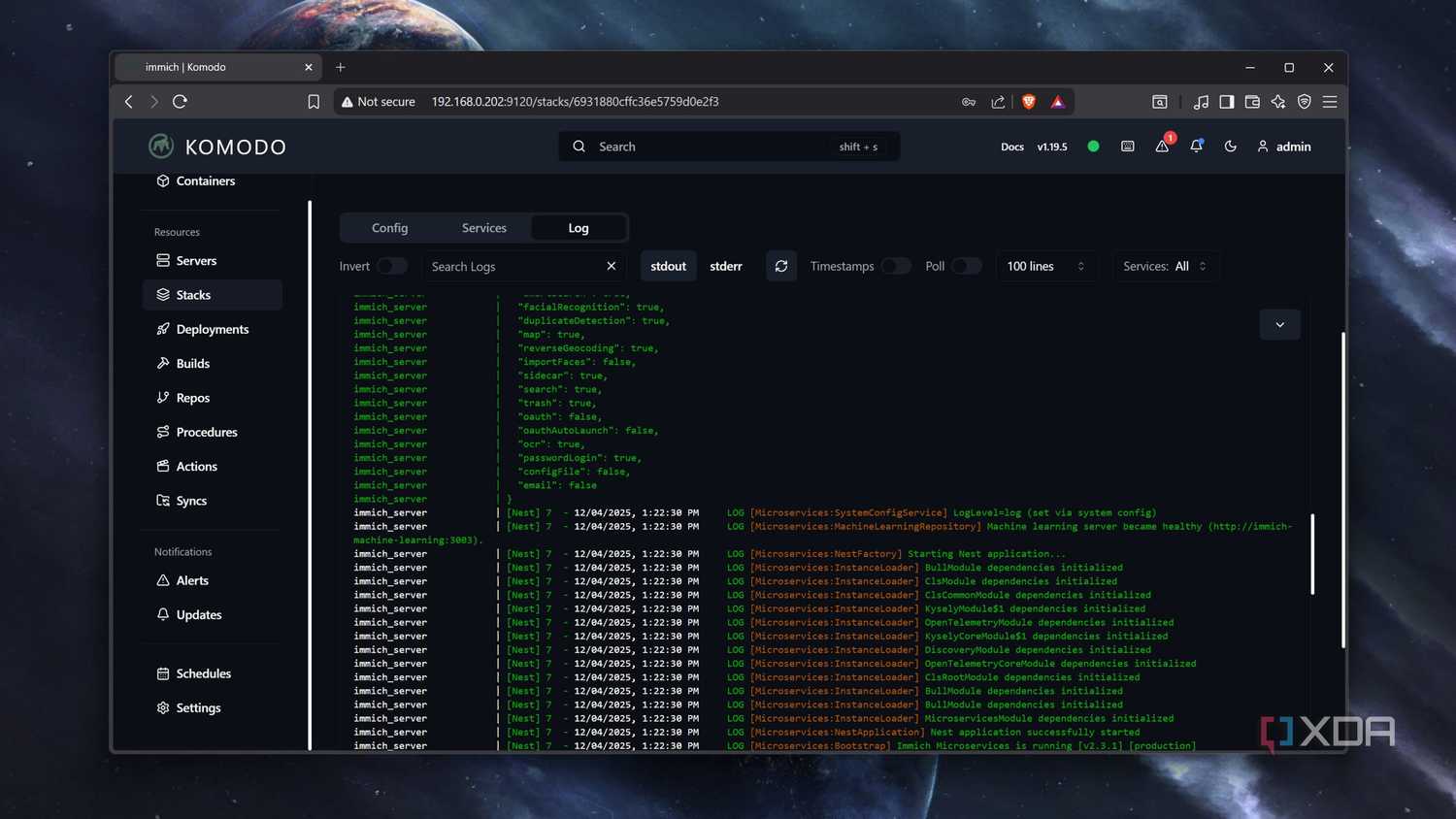1456x819 pixels.
Task: Open the Services: All dropdown
Action: click(1165, 266)
